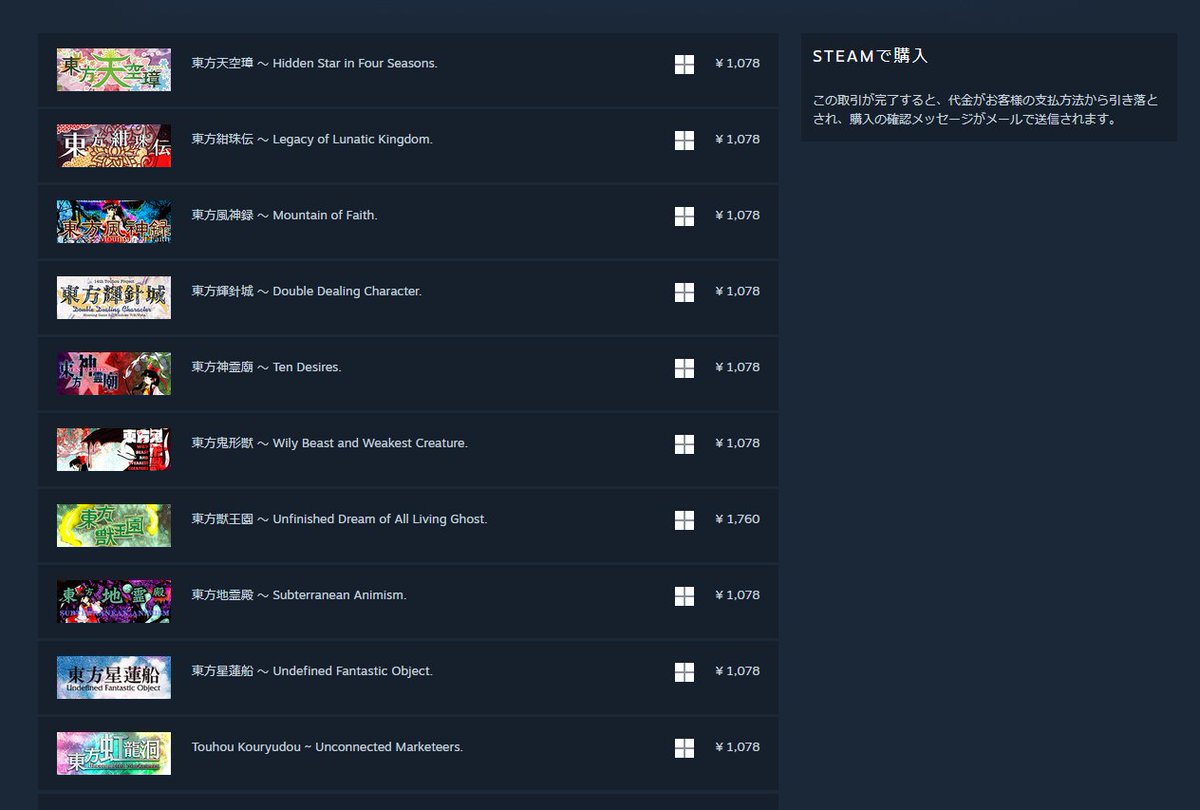Viewport: 1200px width, 810px height.
Task: Click ¥1,078 price of Ten Desires
Action: point(737,367)
